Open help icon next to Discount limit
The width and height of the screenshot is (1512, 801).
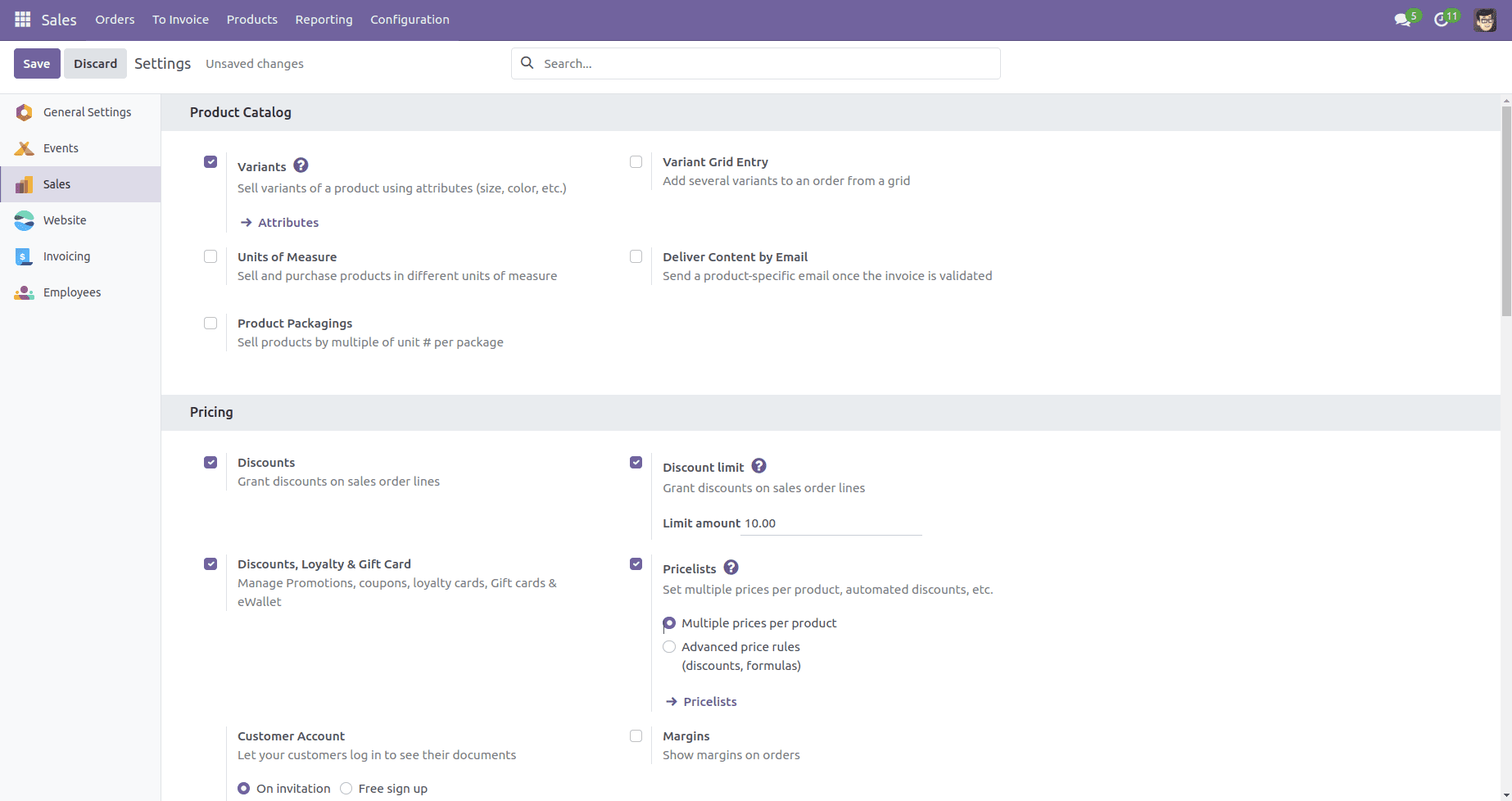(758, 466)
